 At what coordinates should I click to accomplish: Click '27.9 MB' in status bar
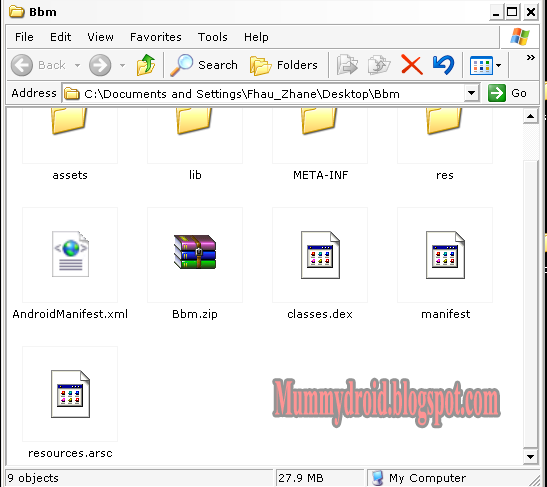301,478
